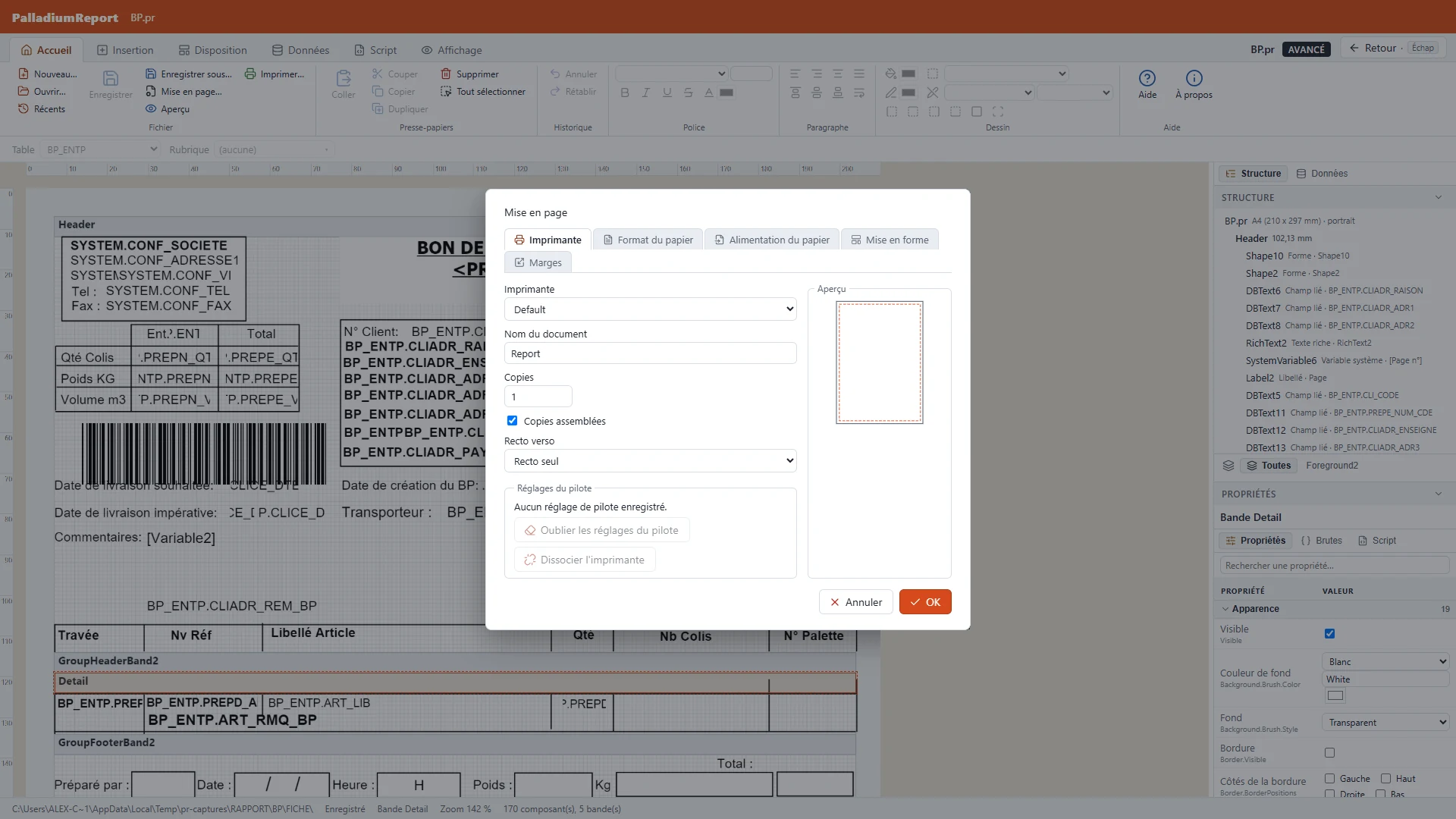Click the layers stack icon beside Toutes
This screenshot has width=1456, height=819.
tap(1228, 465)
